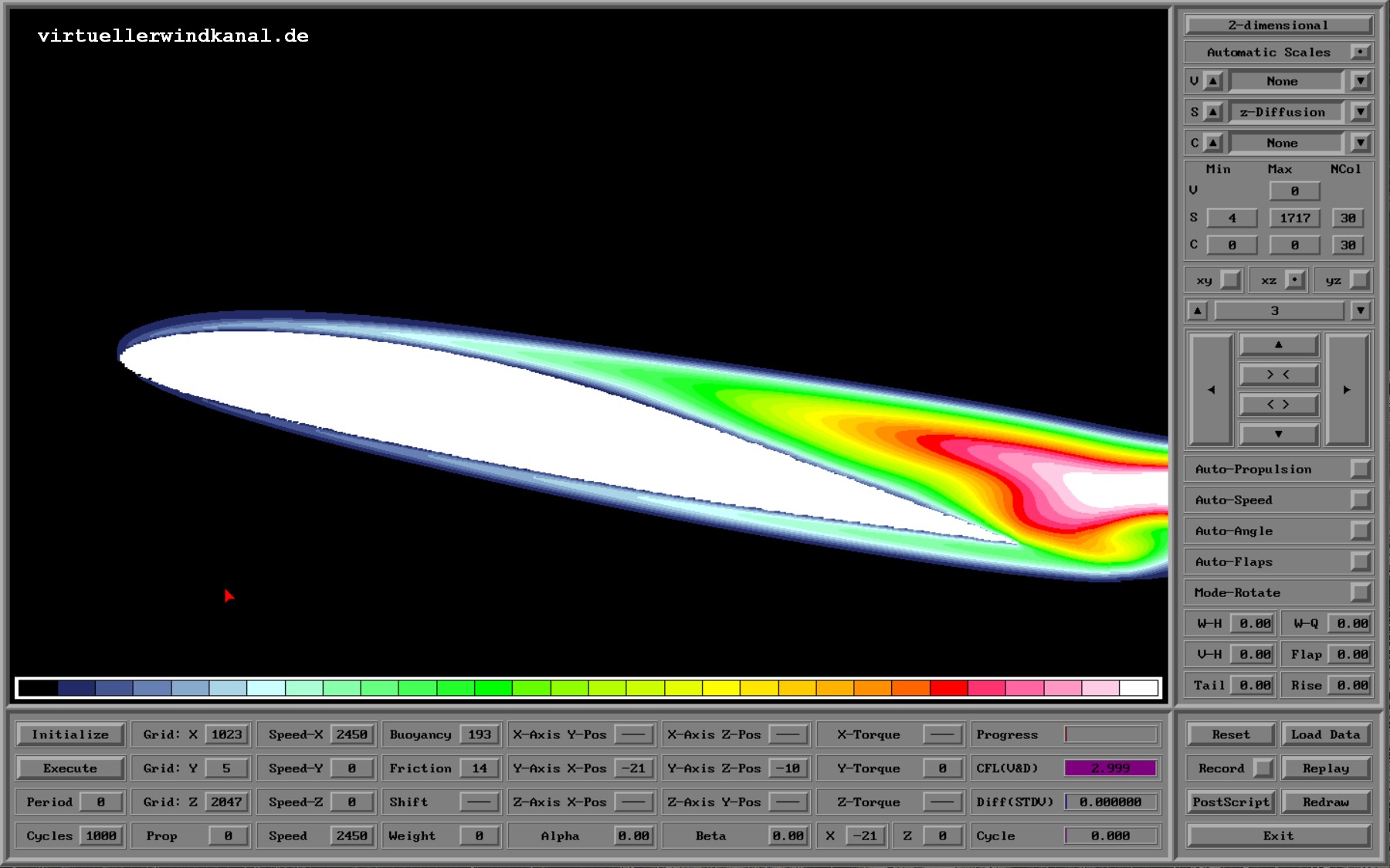Expand the S z-Diffusion dropdown arrow

pyautogui.click(x=1360, y=112)
